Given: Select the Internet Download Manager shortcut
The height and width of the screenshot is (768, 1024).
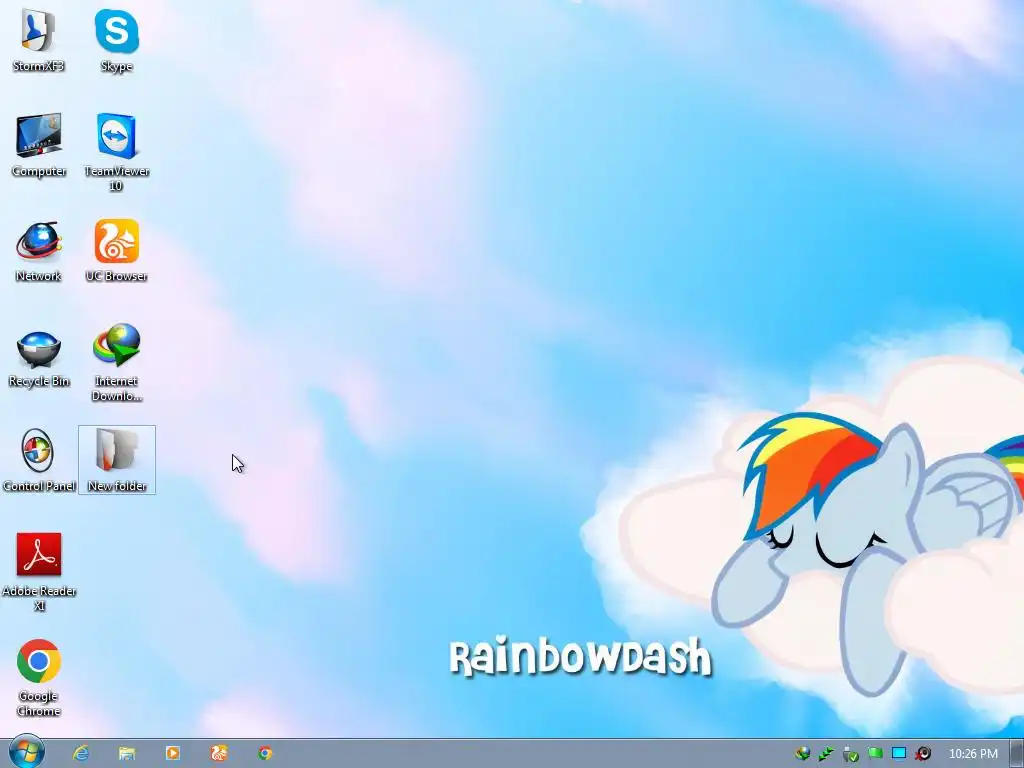Looking at the screenshot, I should pyautogui.click(x=116, y=363).
